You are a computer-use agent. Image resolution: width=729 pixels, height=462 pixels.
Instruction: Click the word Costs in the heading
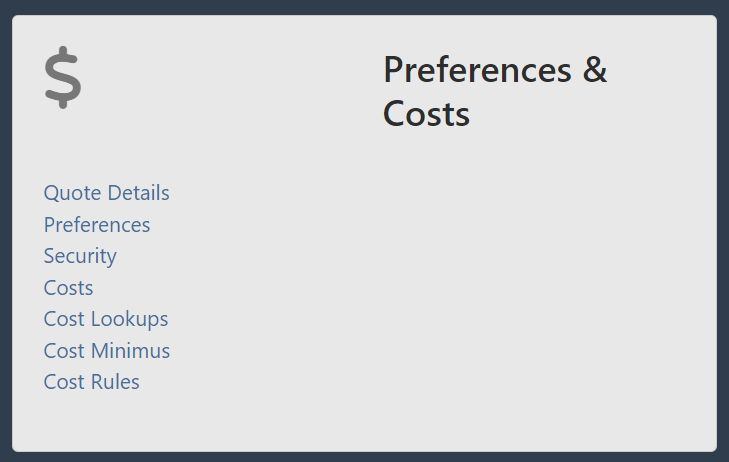pos(426,114)
